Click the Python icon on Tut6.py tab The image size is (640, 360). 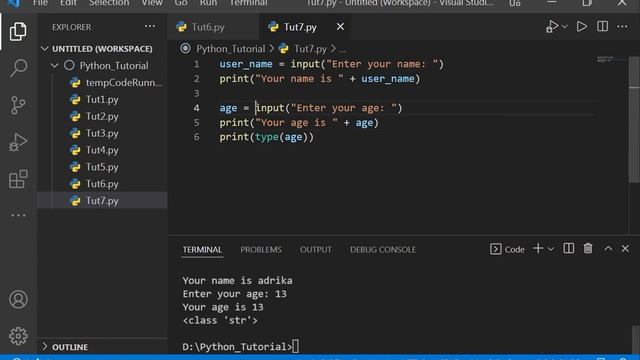(182, 27)
